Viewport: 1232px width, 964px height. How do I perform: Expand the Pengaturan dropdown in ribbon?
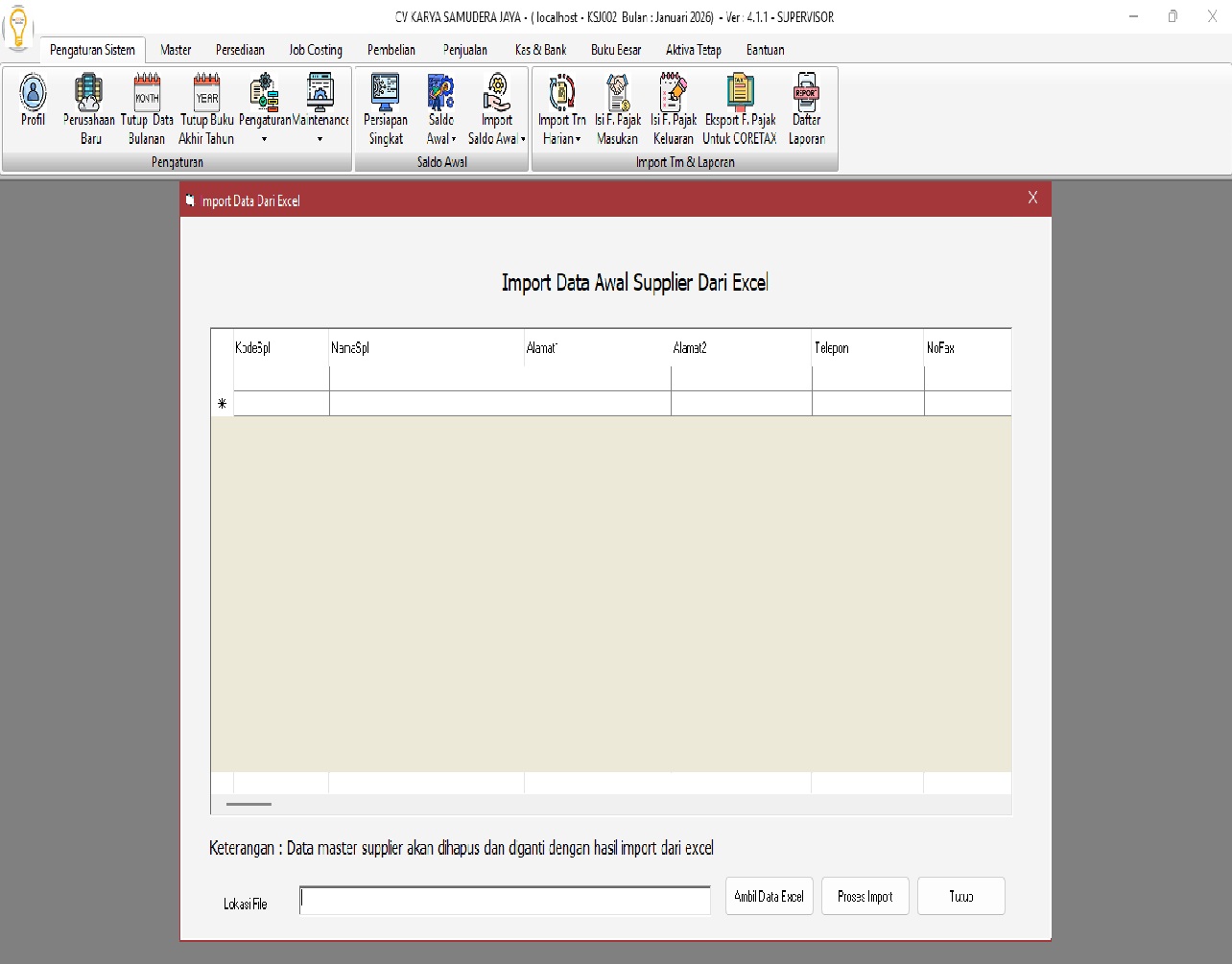tap(264, 107)
